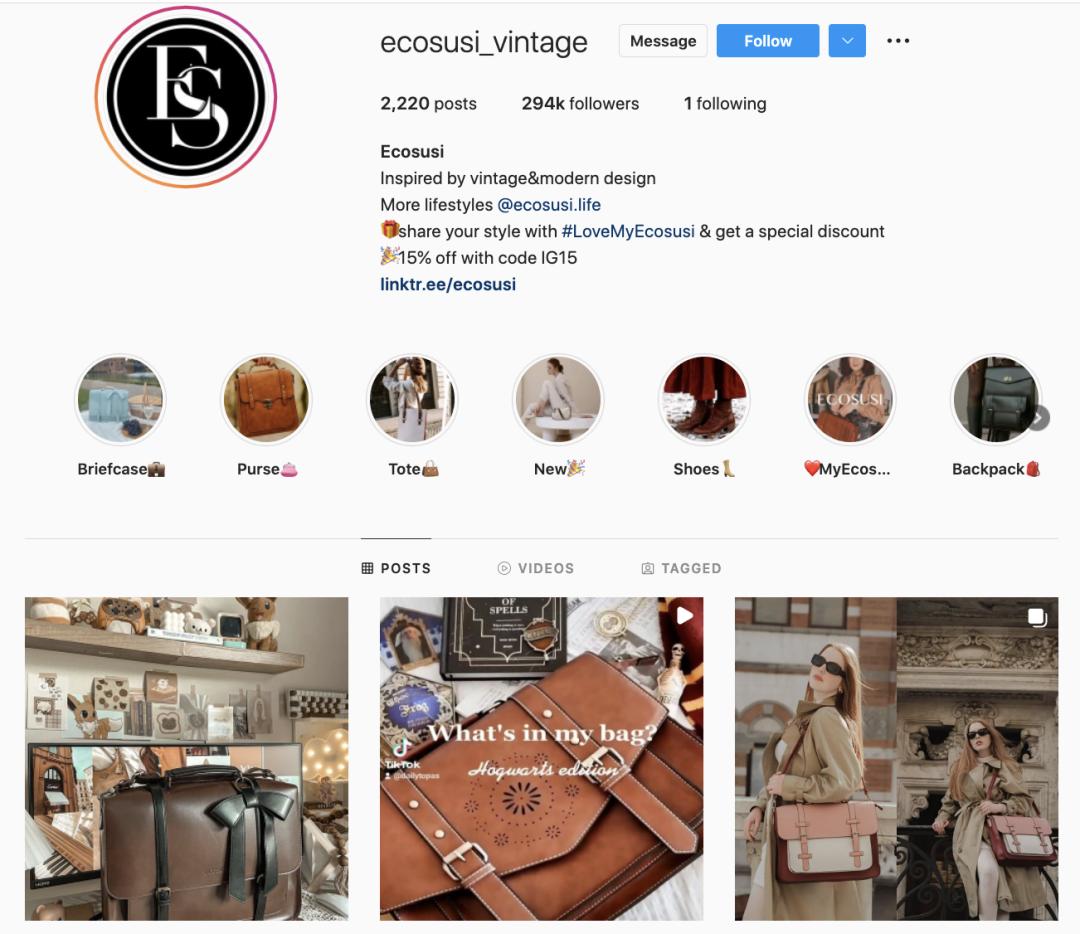The height and width of the screenshot is (934, 1080).
Task: Switch to the Tagged tab
Action: (681, 568)
